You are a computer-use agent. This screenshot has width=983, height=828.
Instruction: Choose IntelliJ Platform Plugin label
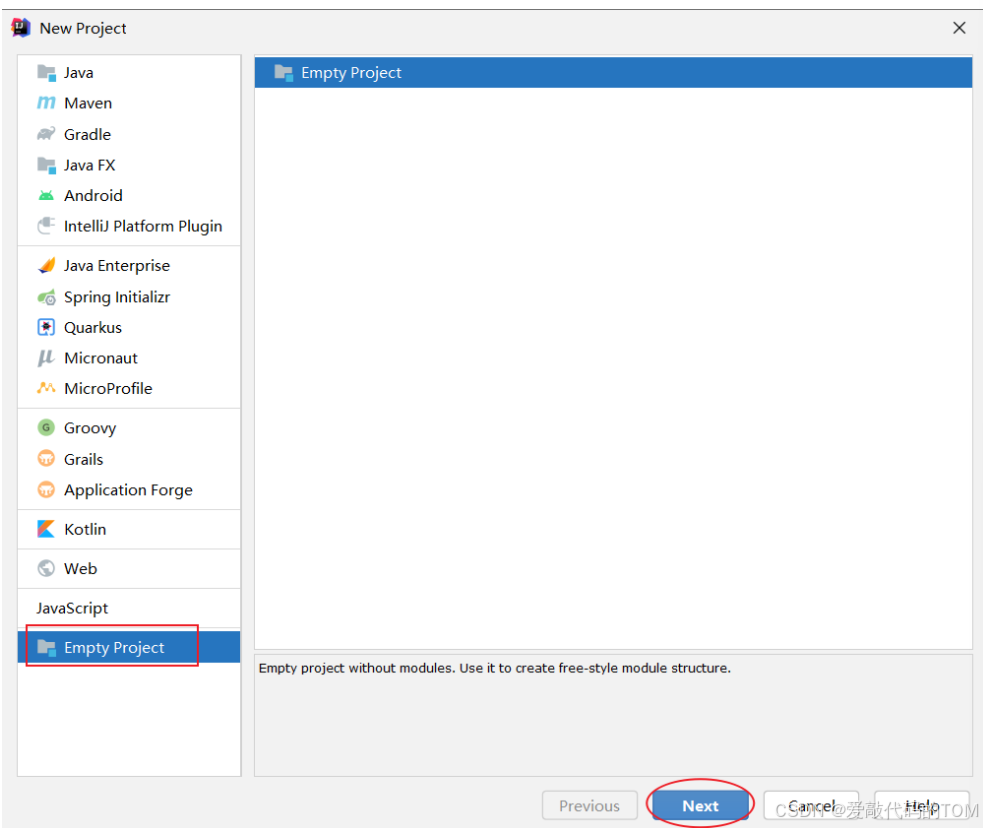click(143, 226)
